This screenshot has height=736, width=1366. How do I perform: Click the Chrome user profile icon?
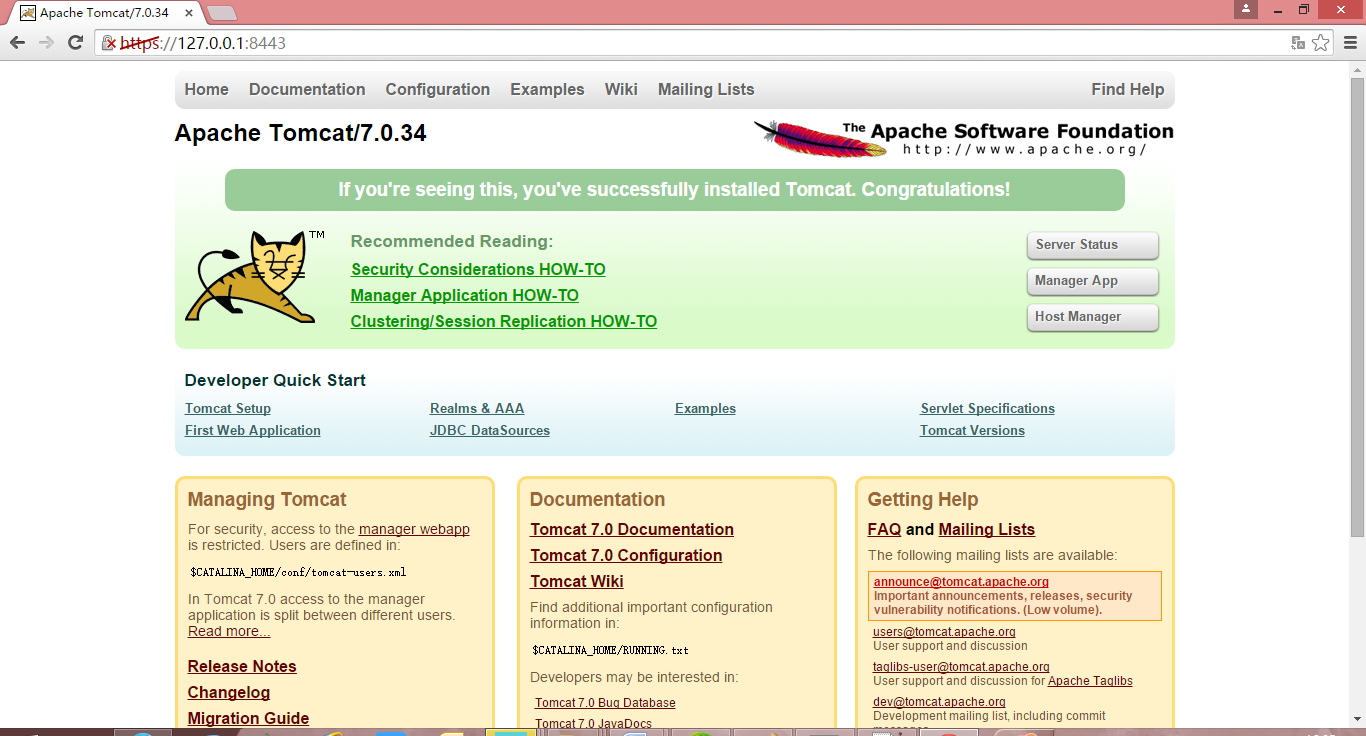tap(1246, 9)
